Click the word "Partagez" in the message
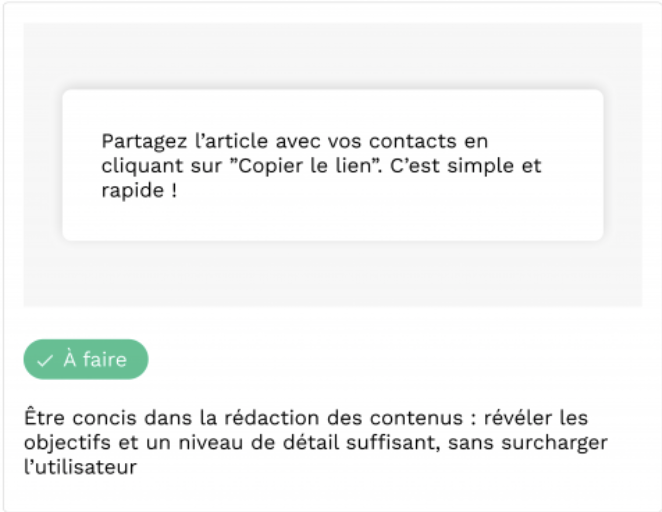This screenshot has width=662, height=512. click(144, 142)
